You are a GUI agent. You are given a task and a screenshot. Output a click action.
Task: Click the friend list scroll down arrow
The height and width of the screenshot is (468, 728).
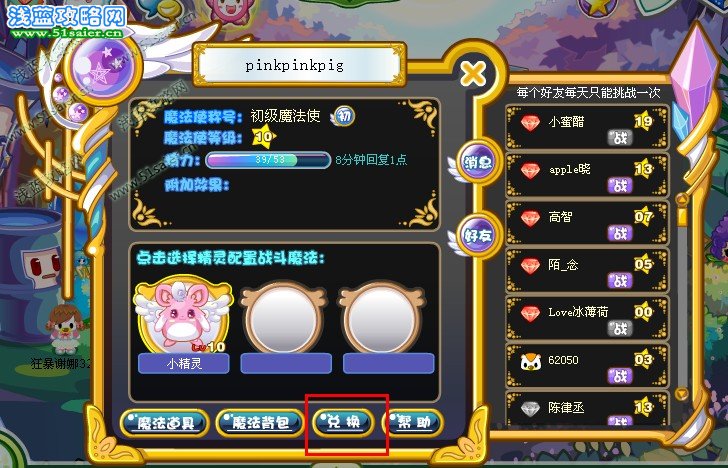(682, 395)
